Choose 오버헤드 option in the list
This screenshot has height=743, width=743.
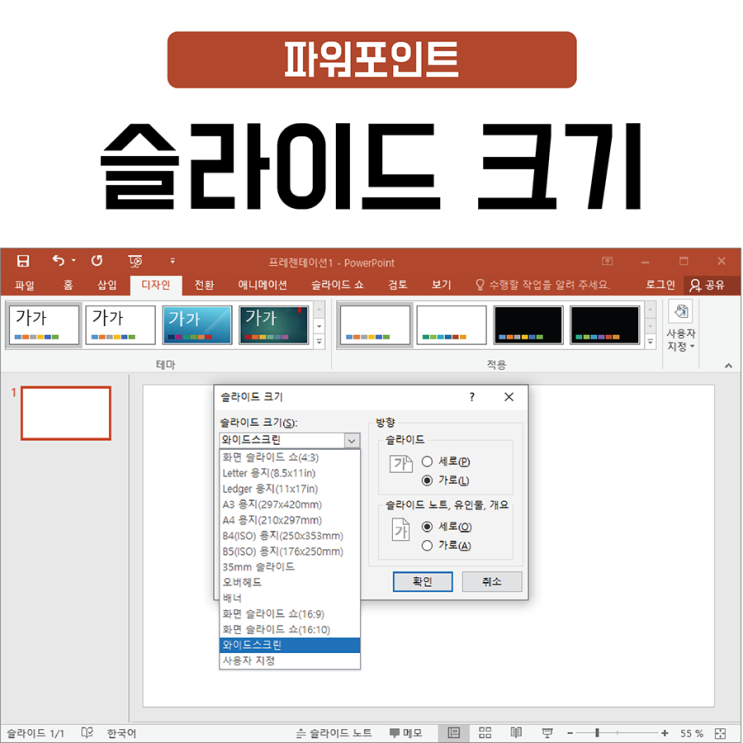point(290,582)
